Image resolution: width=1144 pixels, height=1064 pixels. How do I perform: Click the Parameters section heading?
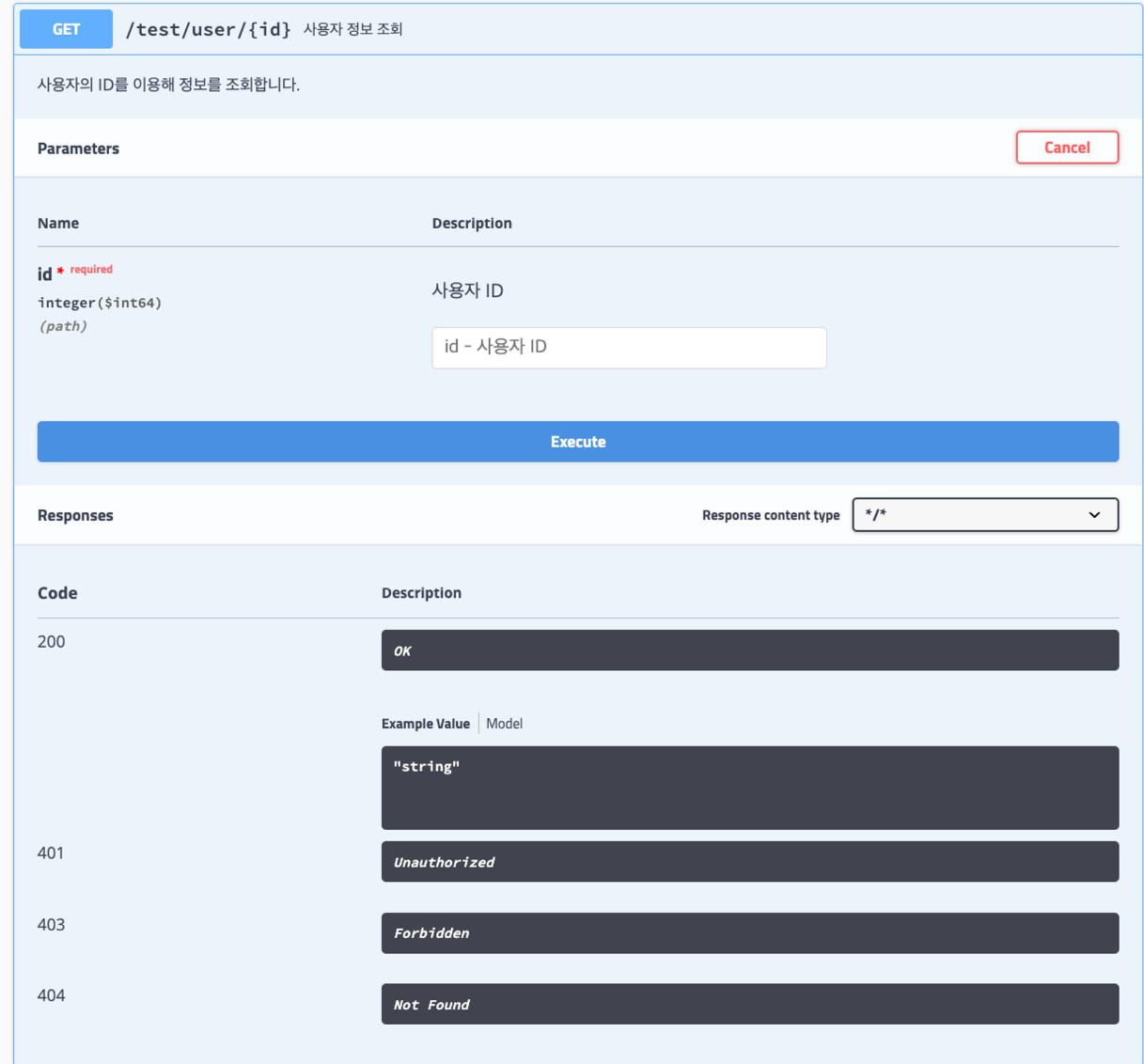pos(78,149)
